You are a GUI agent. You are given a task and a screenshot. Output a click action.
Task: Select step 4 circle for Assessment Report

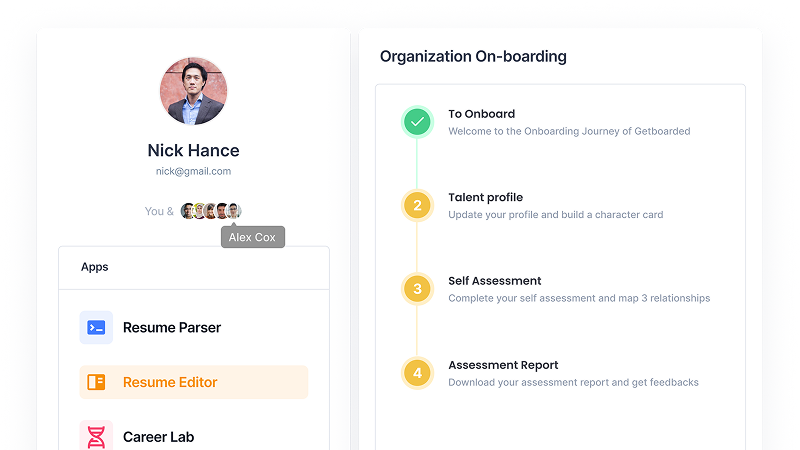click(x=417, y=373)
